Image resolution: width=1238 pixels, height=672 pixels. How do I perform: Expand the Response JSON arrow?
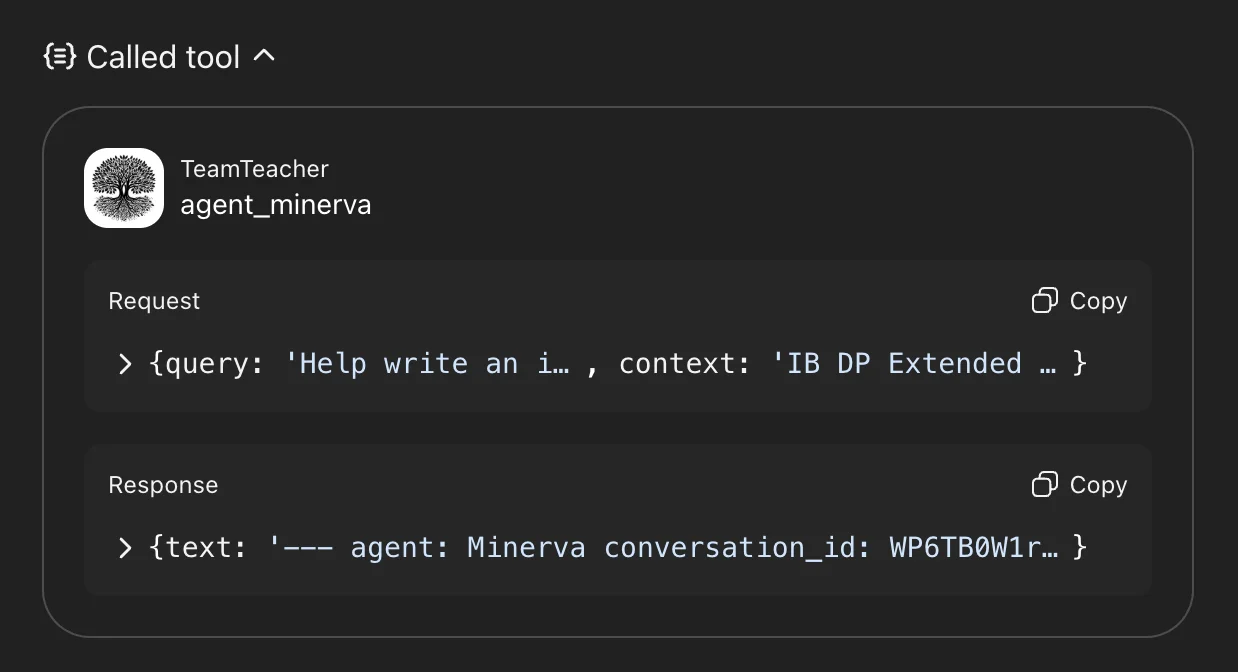click(125, 547)
